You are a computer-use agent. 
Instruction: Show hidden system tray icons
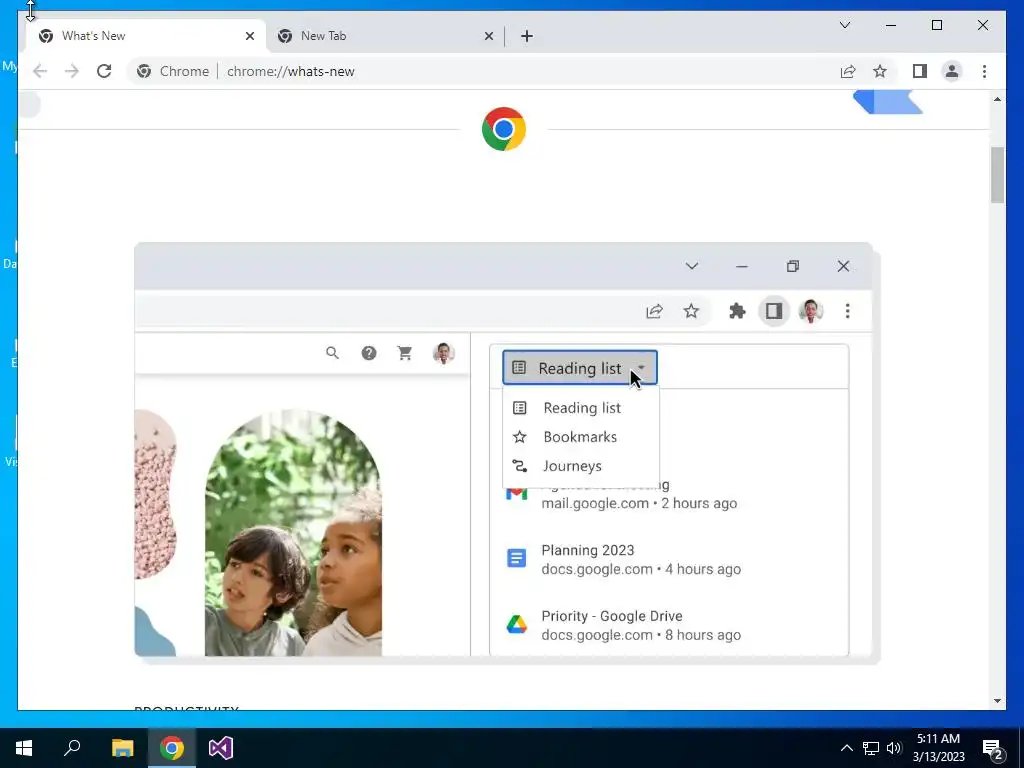(x=846, y=748)
